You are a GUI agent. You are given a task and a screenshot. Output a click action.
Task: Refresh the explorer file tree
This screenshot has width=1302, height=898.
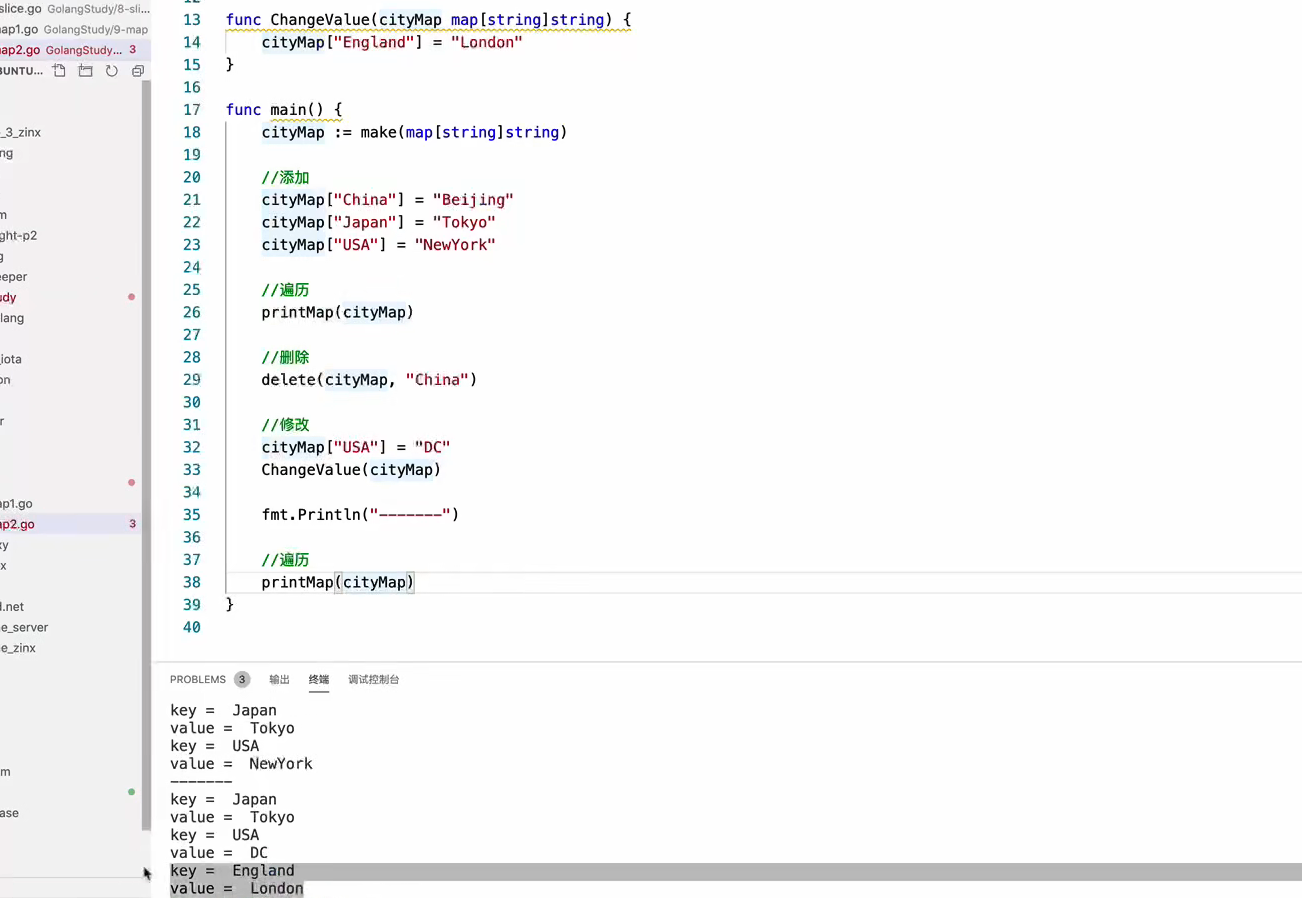[x=112, y=71]
